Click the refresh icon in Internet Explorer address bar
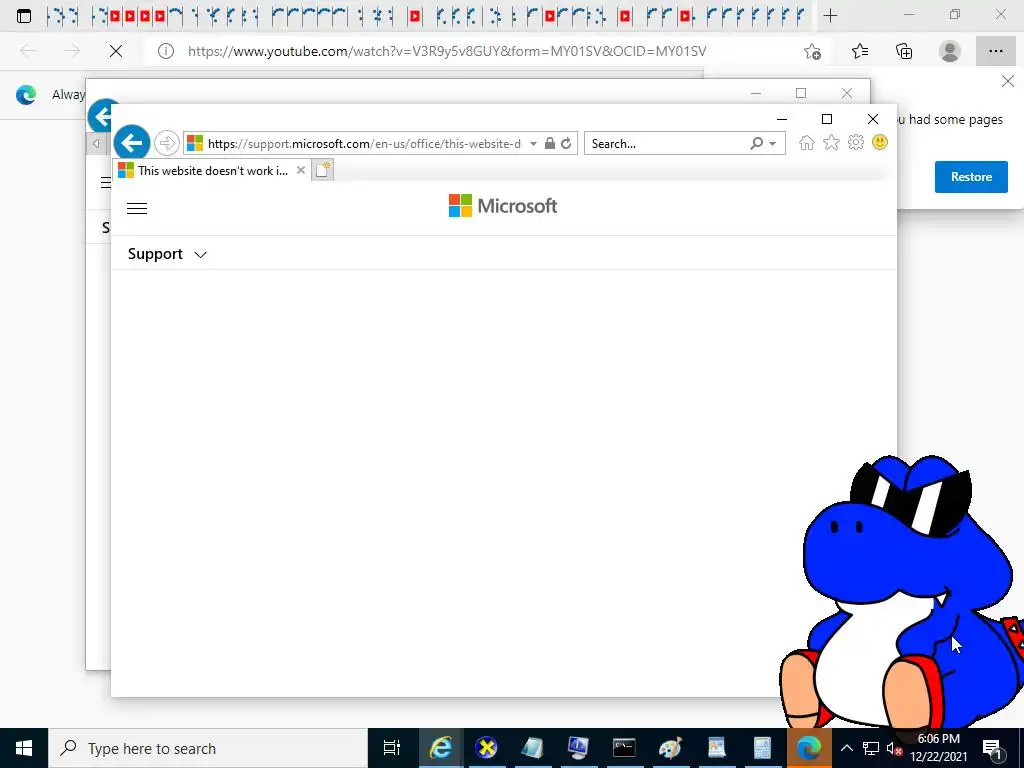Screen dimensions: 1024x768 click(x=566, y=143)
